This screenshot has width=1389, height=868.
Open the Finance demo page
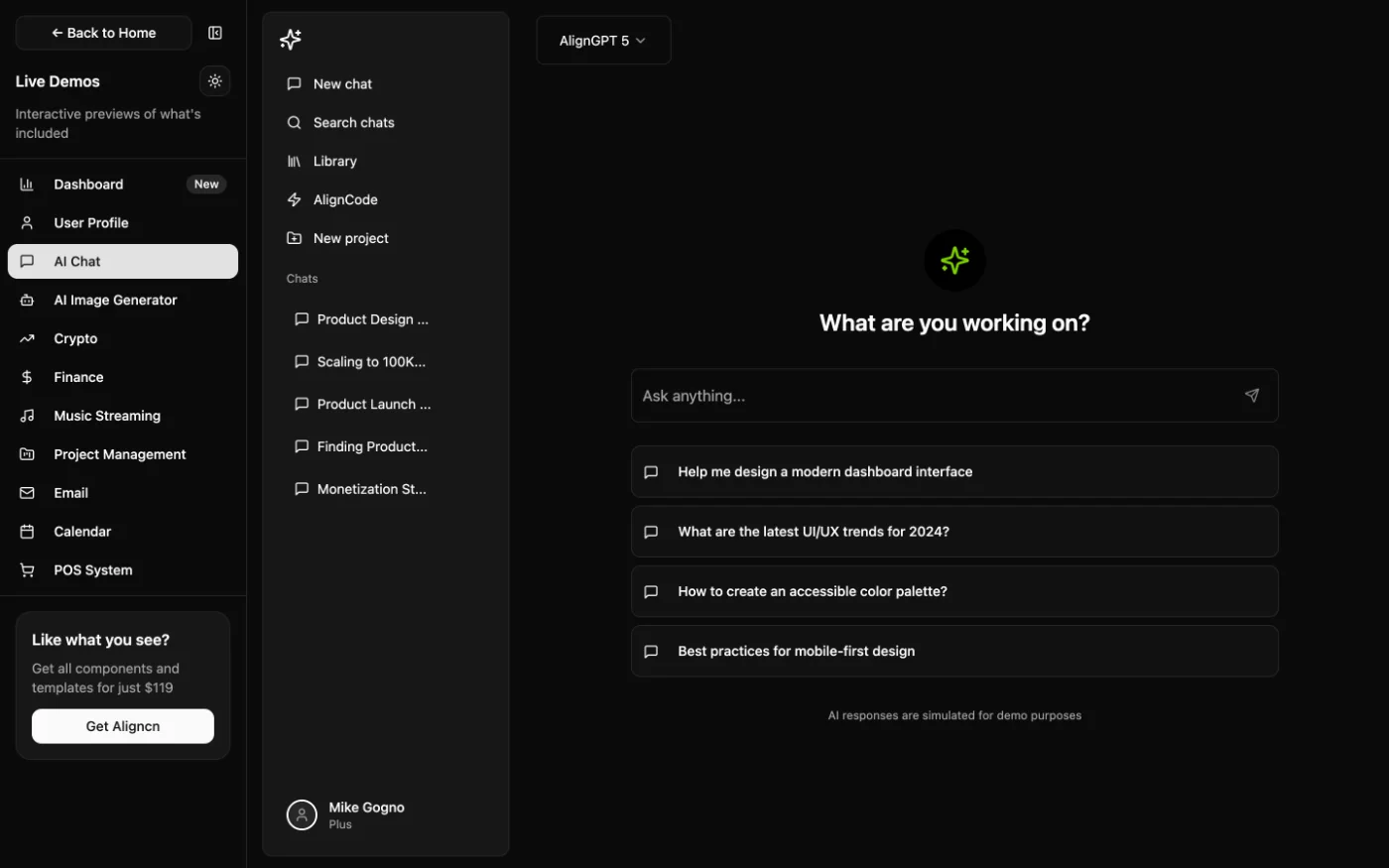(x=123, y=378)
